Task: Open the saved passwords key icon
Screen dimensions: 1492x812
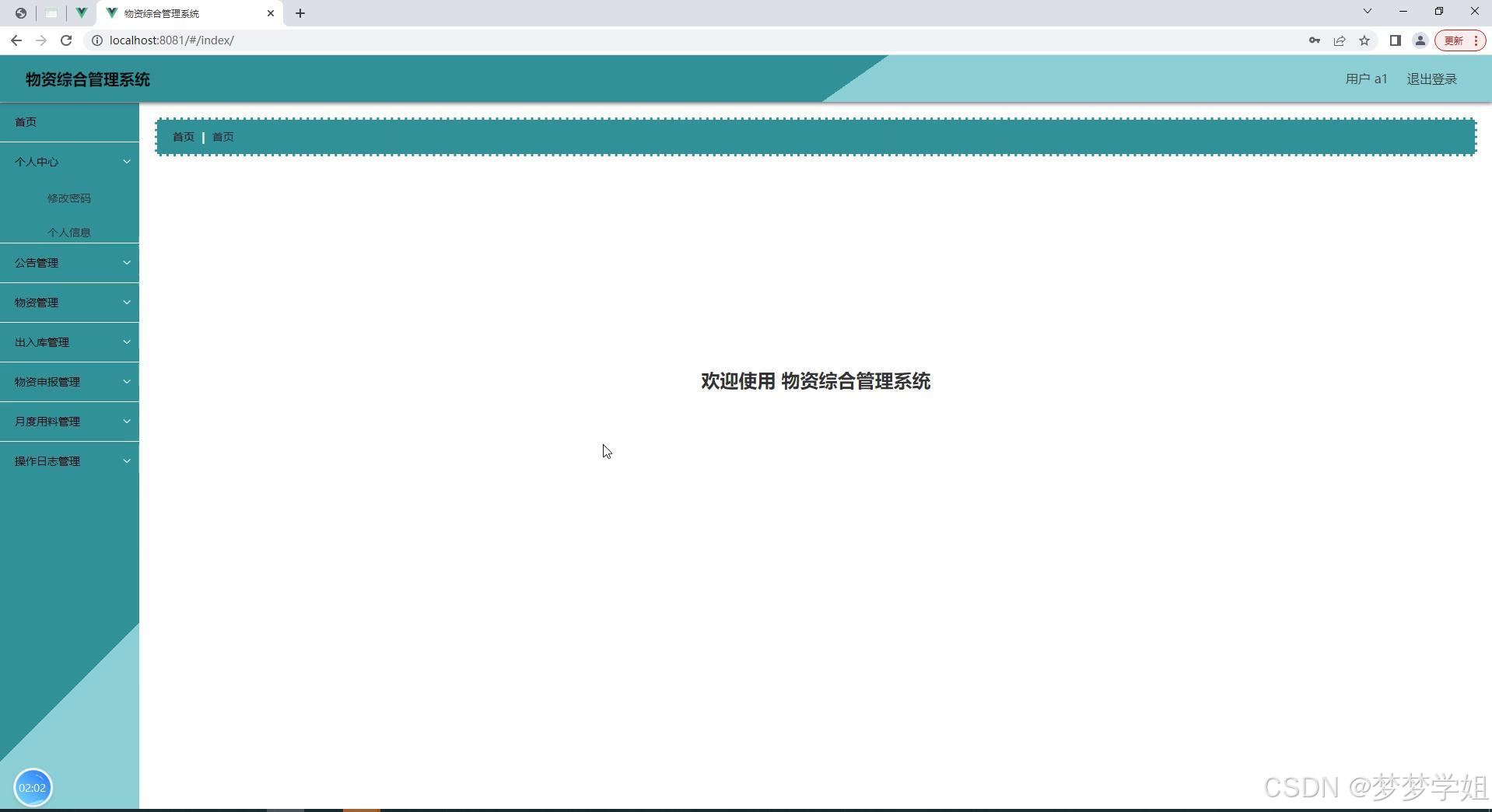Action: (1314, 40)
